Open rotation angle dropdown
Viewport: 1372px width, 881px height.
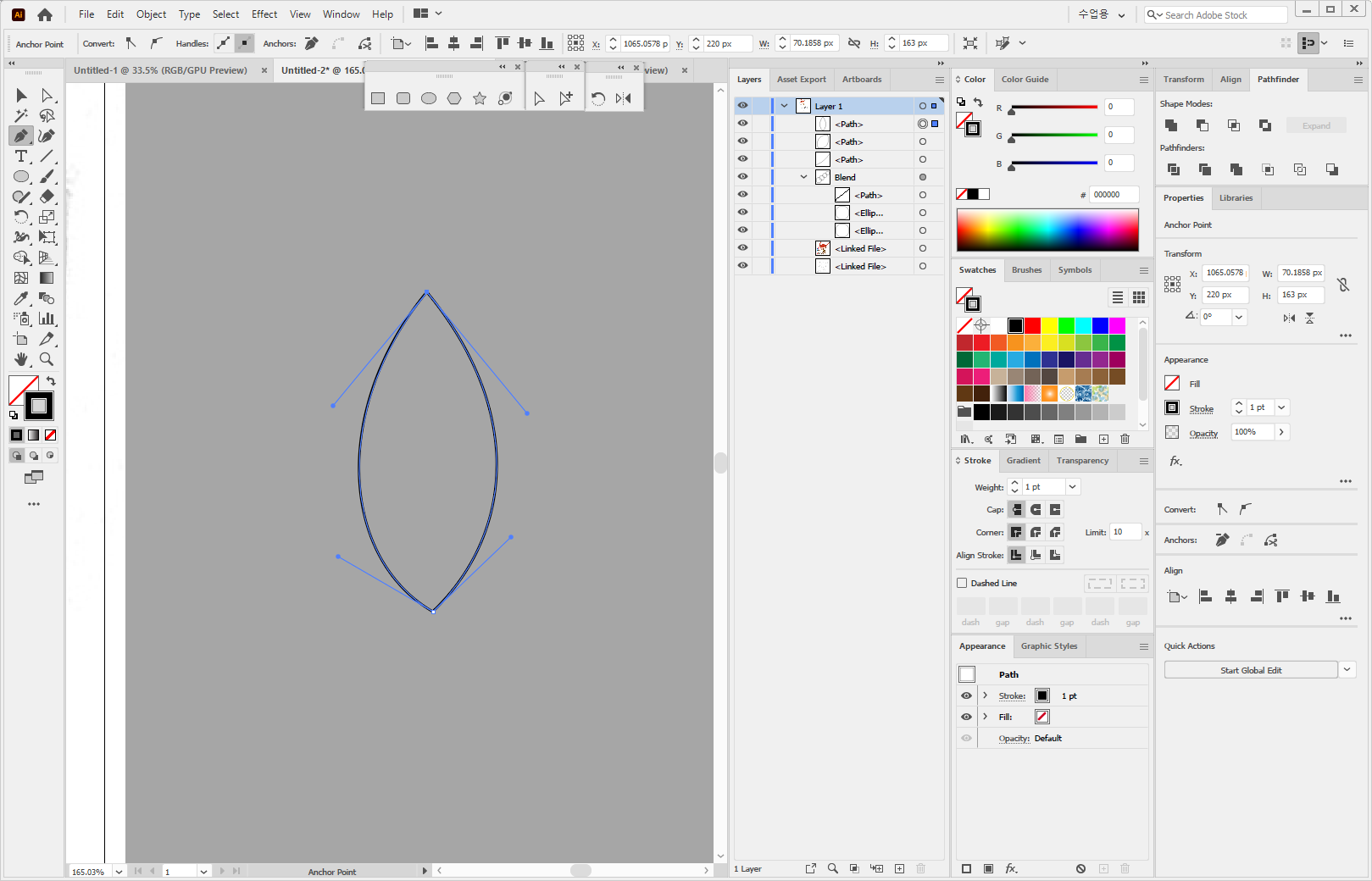pos(1239,317)
